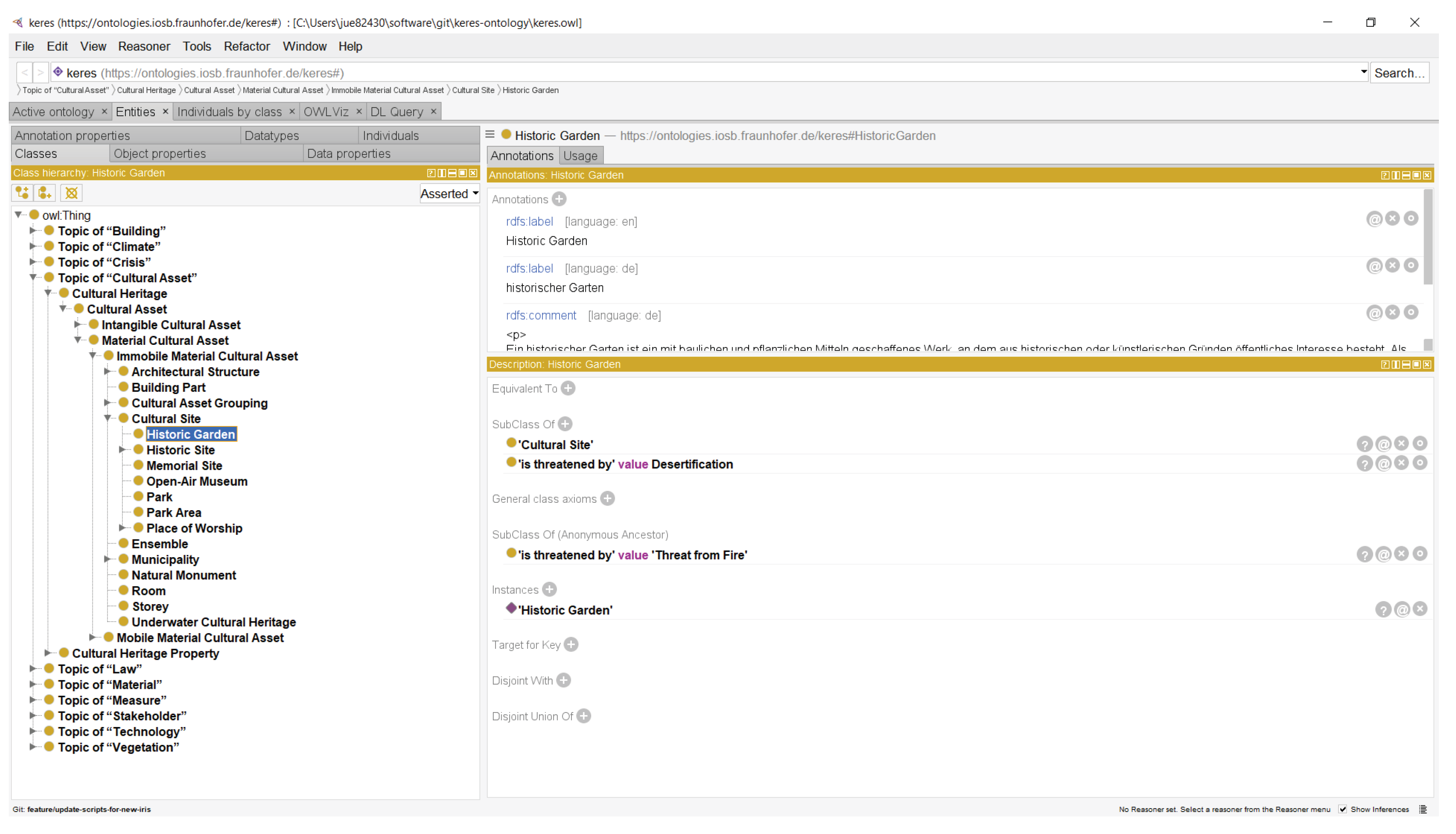Annotate the 'Cultural Site' superclass axiom

[1383, 444]
